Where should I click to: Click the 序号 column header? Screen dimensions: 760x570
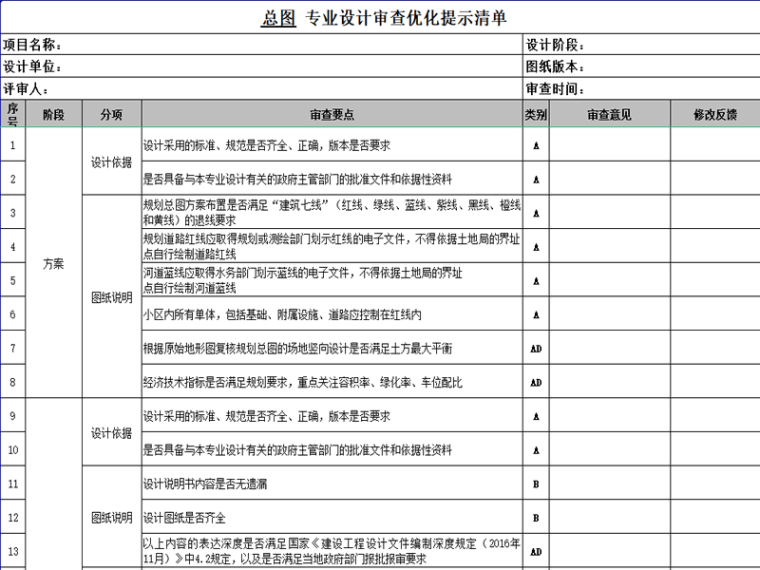pos(13,114)
